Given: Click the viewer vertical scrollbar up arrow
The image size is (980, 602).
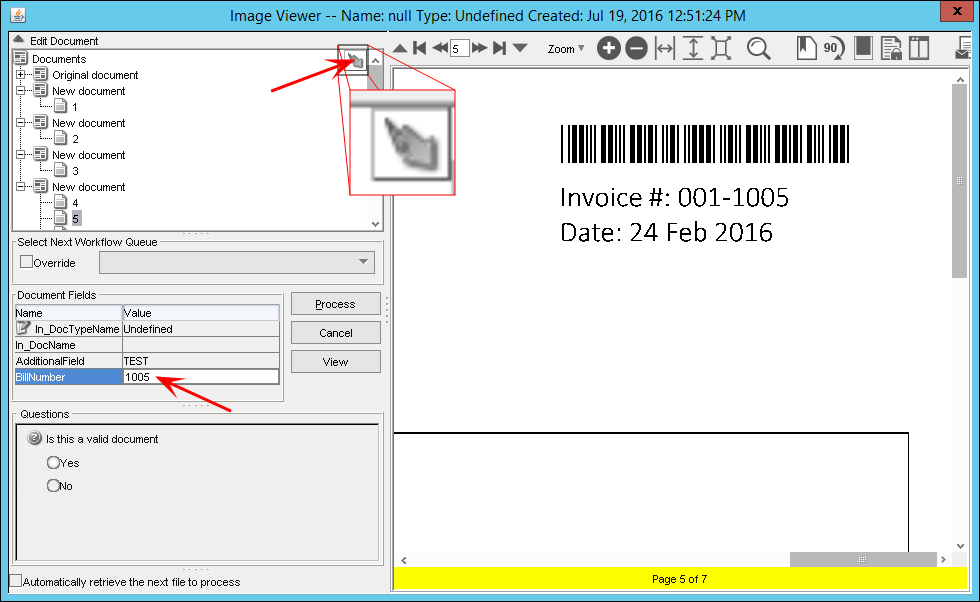Looking at the screenshot, I should (x=960, y=79).
